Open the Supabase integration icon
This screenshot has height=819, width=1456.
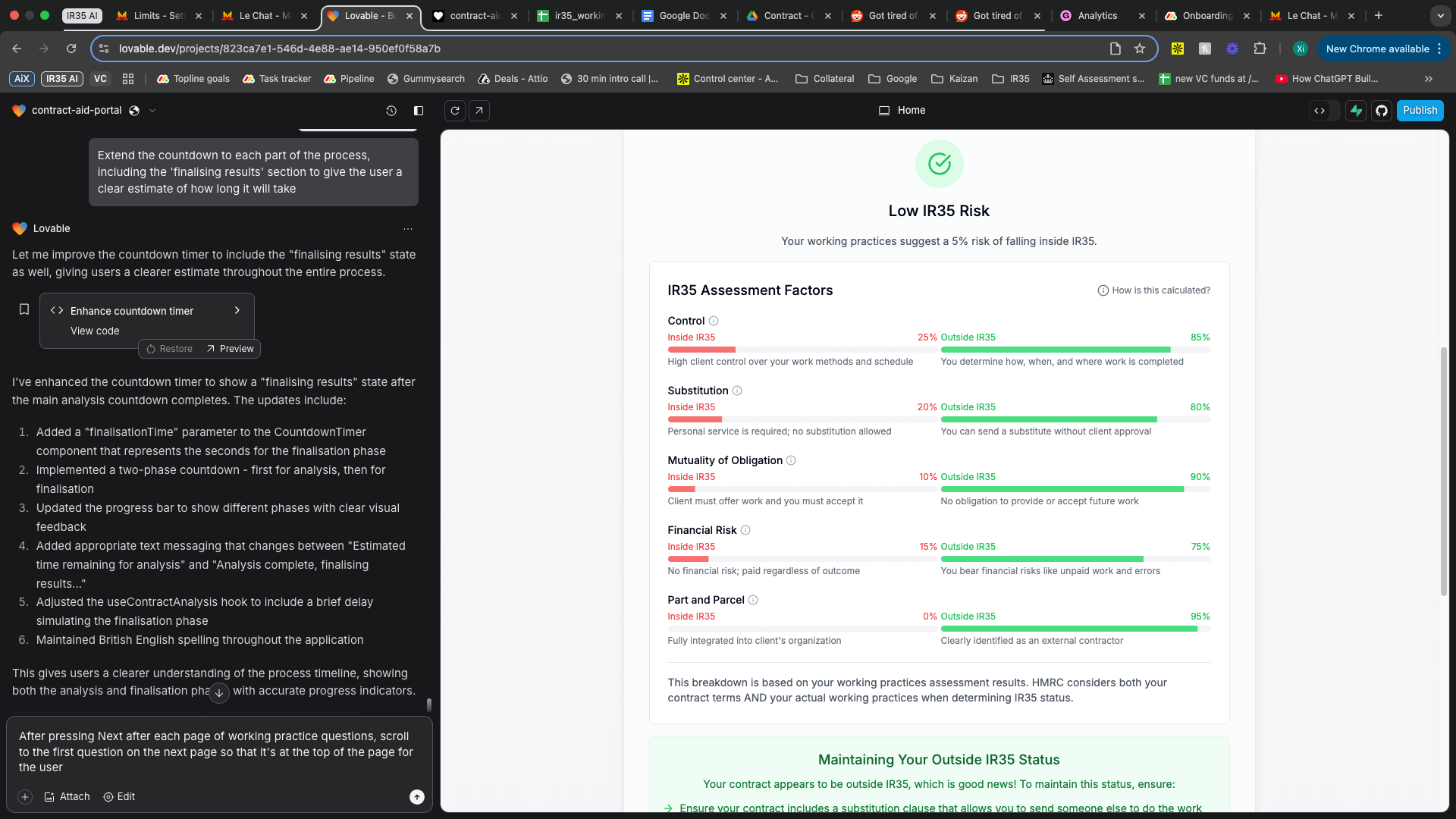1356,111
